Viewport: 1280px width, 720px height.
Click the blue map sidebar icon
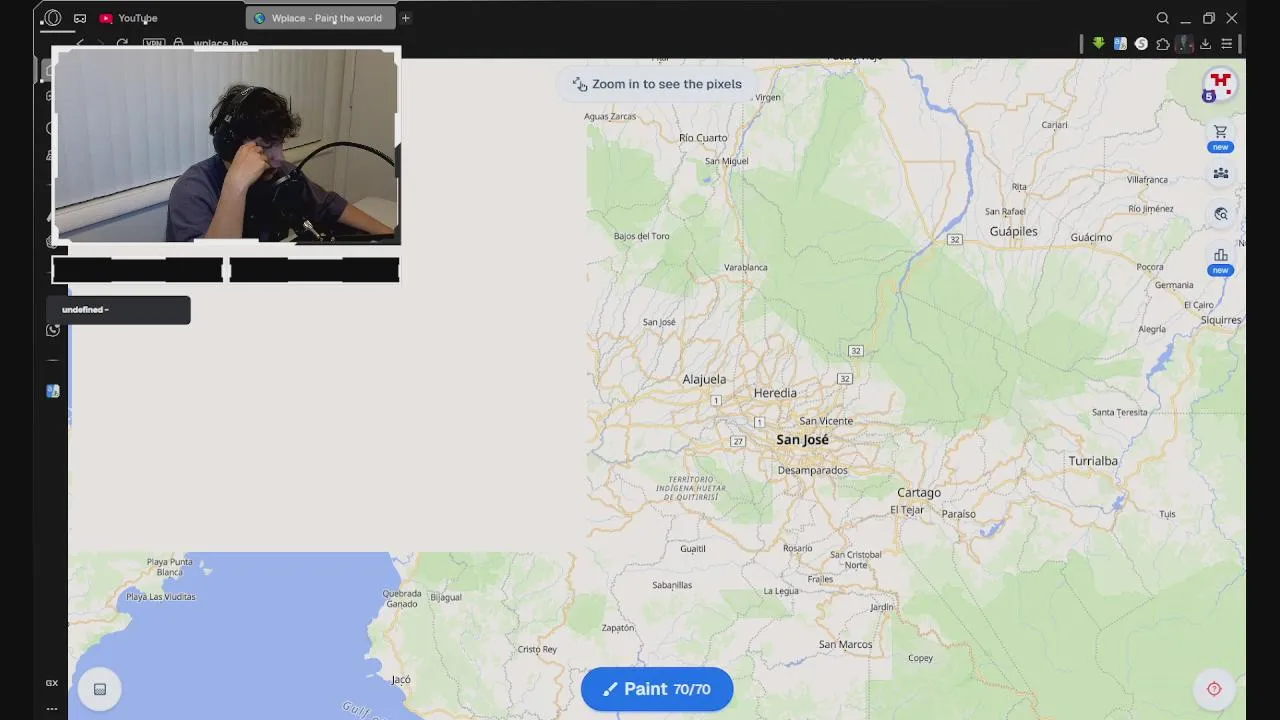coord(53,391)
